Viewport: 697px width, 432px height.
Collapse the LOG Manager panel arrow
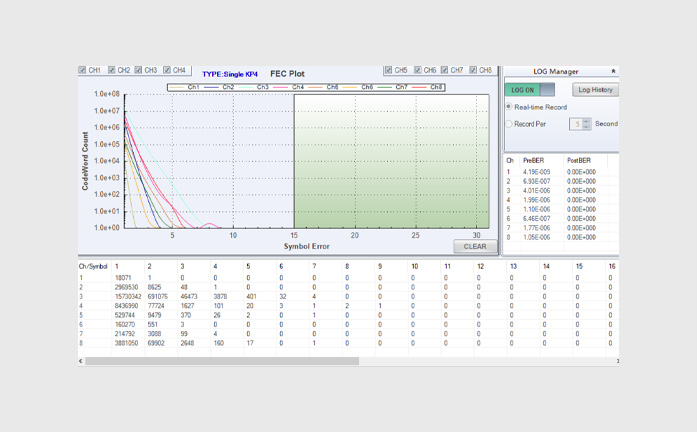coord(613,71)
